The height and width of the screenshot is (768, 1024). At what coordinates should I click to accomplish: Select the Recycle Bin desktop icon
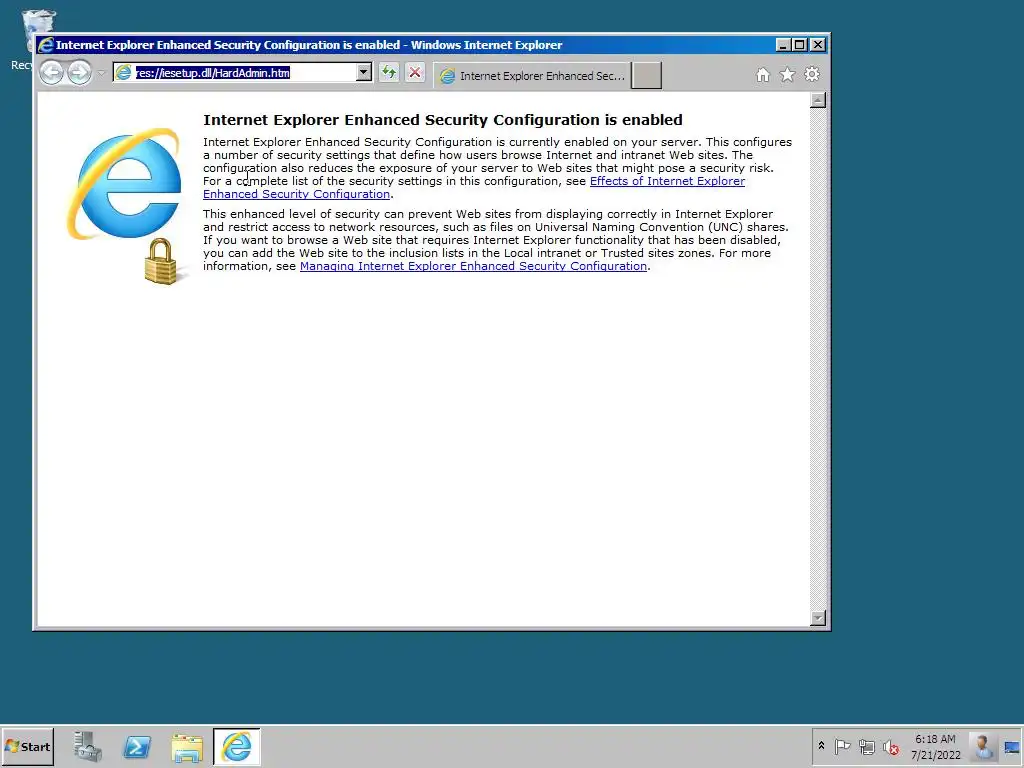(29, 39)
